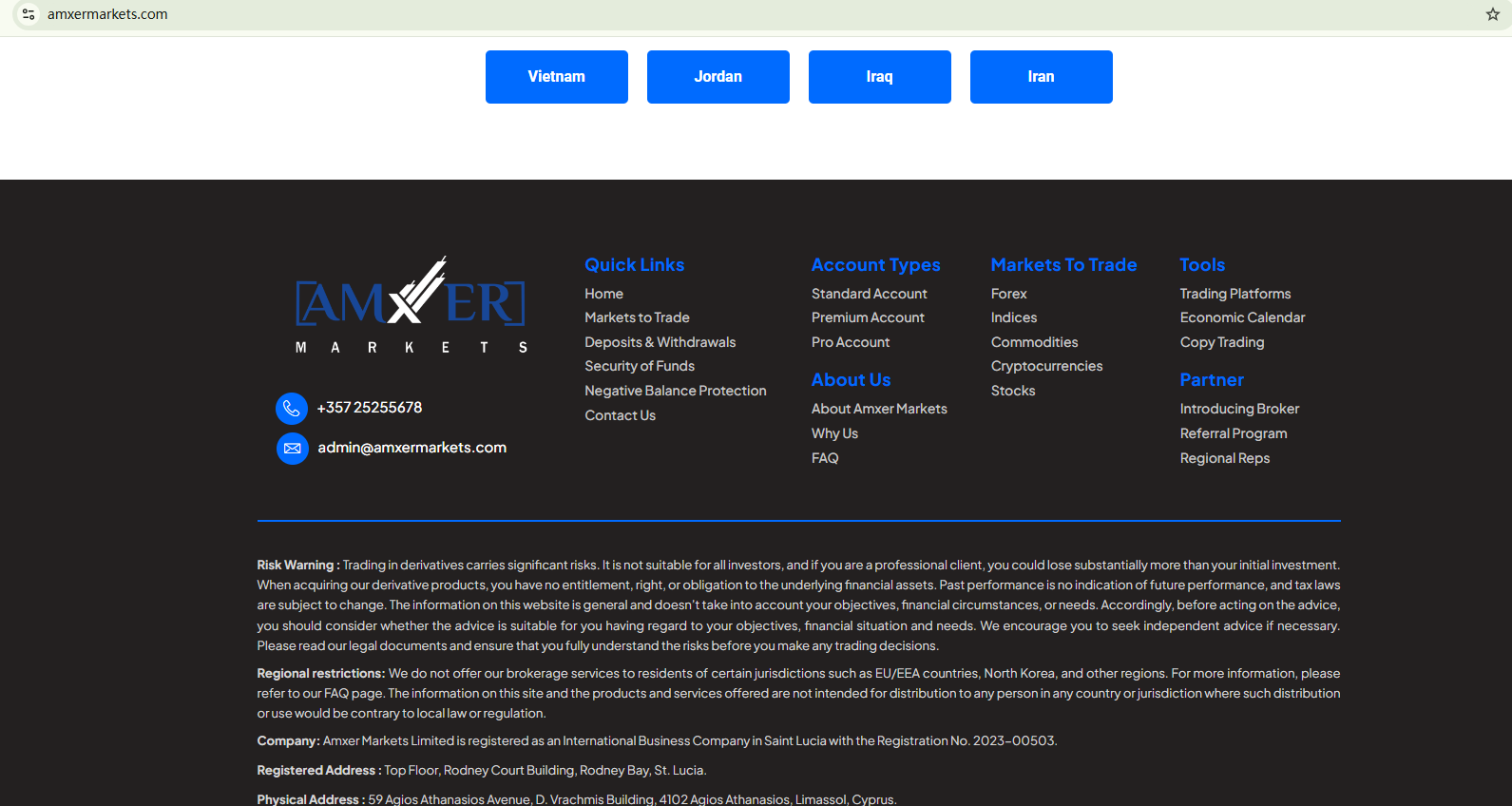The height and width of the screenshot is (806, 1512).
Task: View the Premium Account page
Action: click(868, 317)
